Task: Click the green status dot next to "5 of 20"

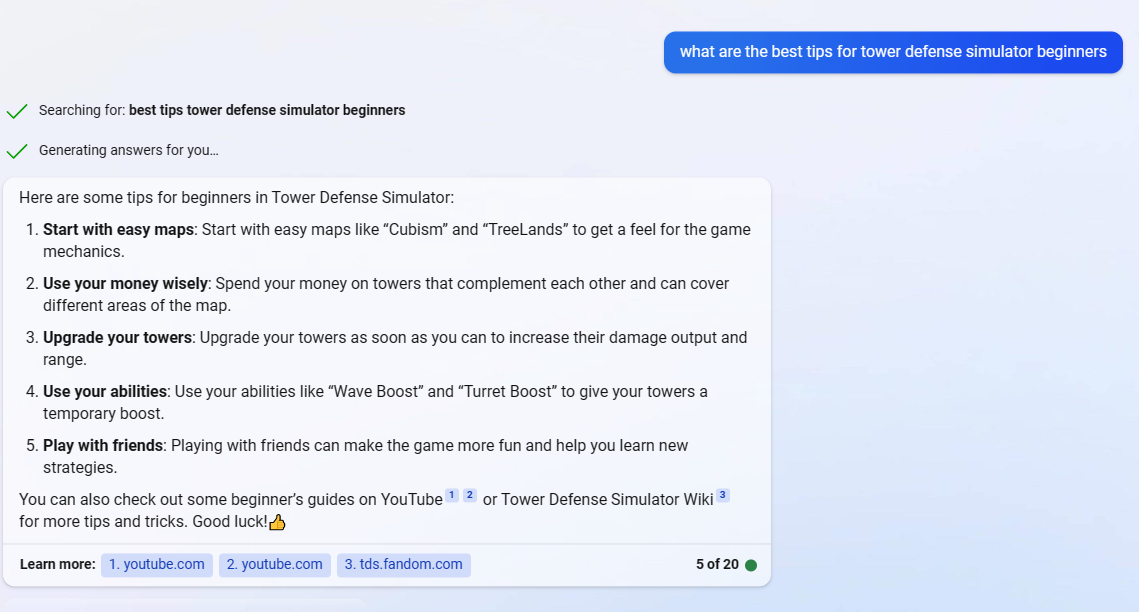Action: click(x=751, y=564)
